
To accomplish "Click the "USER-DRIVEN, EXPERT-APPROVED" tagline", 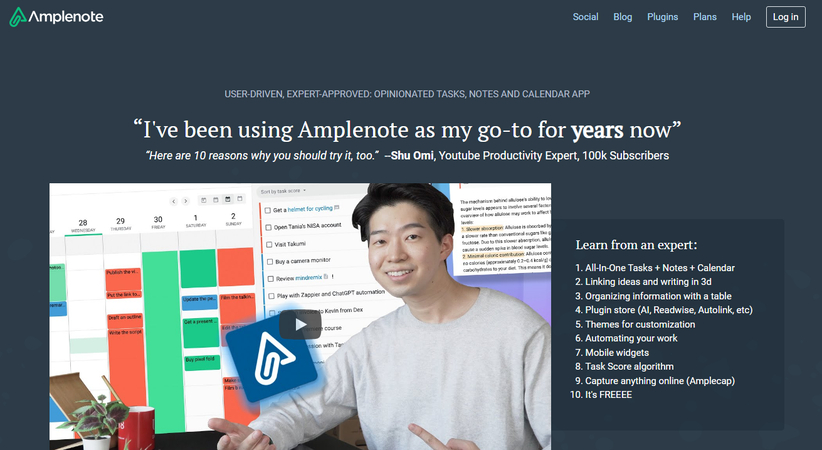I will (x=407, y=94).
